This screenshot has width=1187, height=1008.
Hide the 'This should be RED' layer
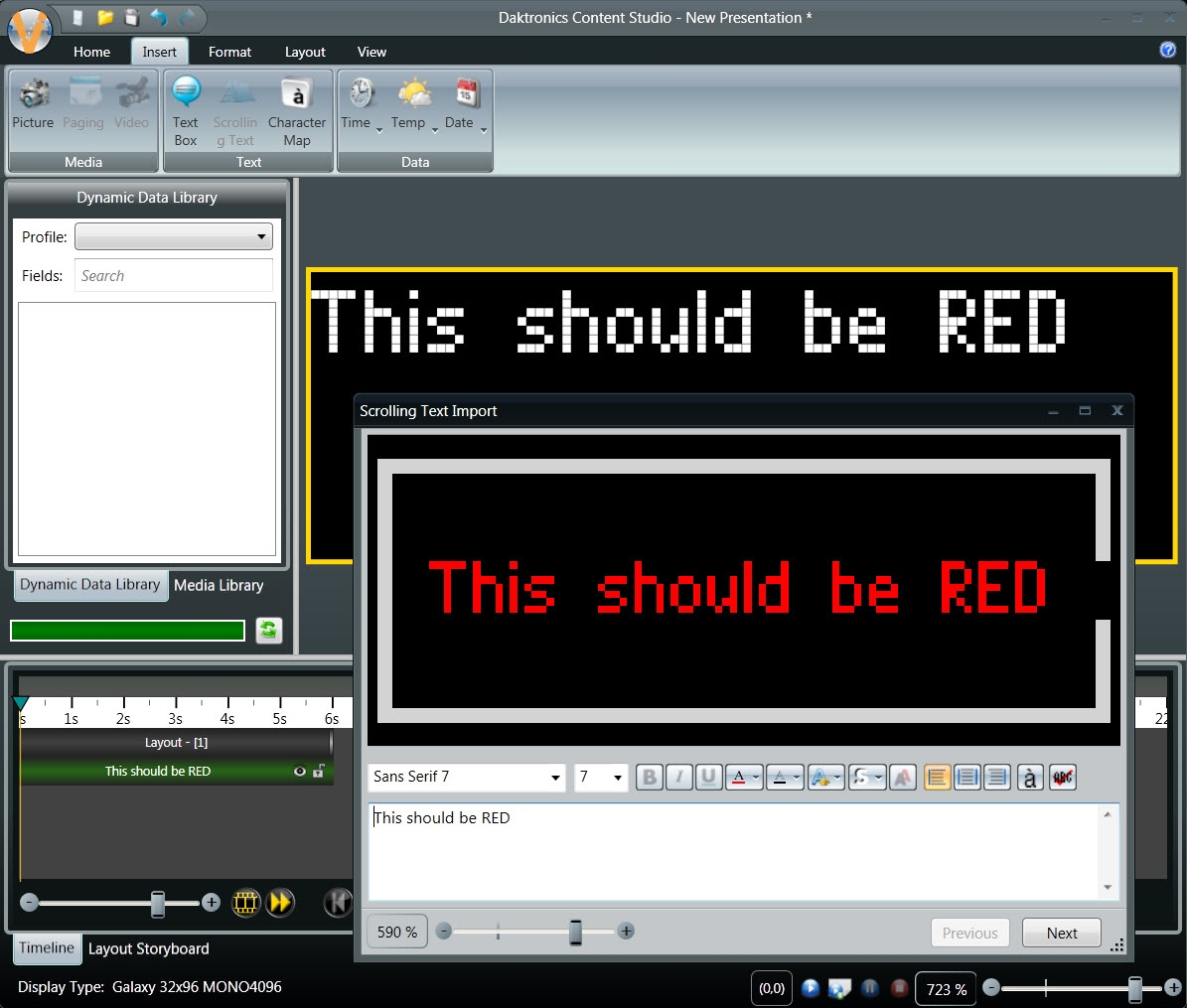point(299,772)
